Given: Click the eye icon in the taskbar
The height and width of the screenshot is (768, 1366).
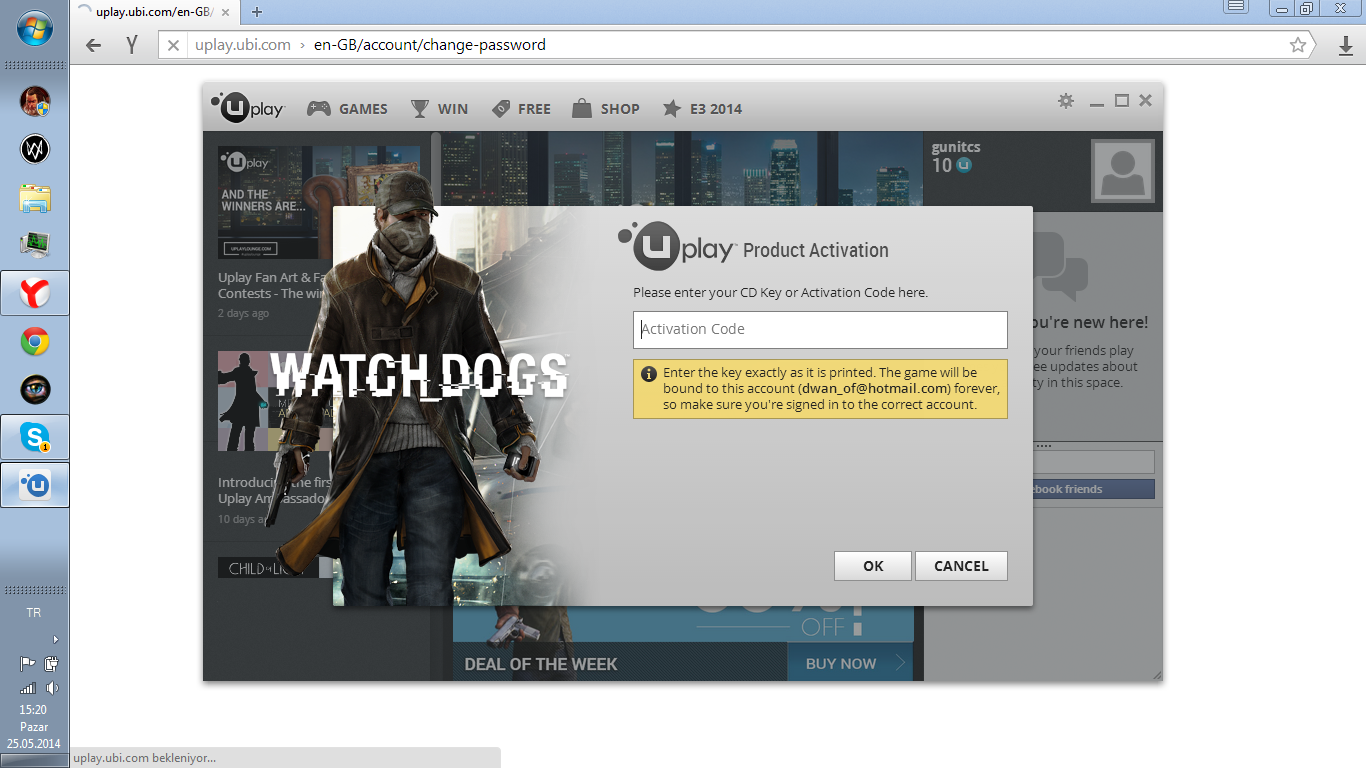Looking at the screenshot, I should (35, 389).
